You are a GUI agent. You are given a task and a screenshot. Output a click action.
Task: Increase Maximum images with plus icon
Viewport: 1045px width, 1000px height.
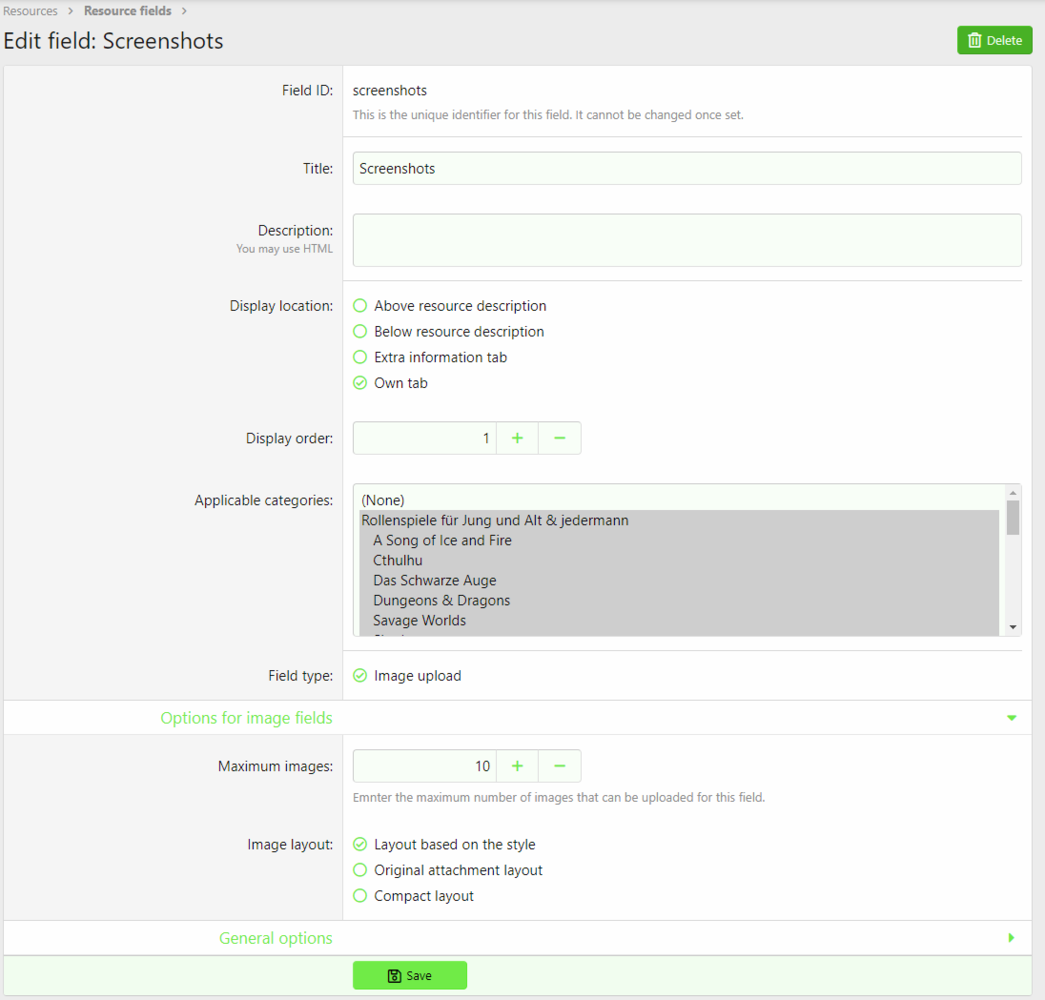[517, 766]
